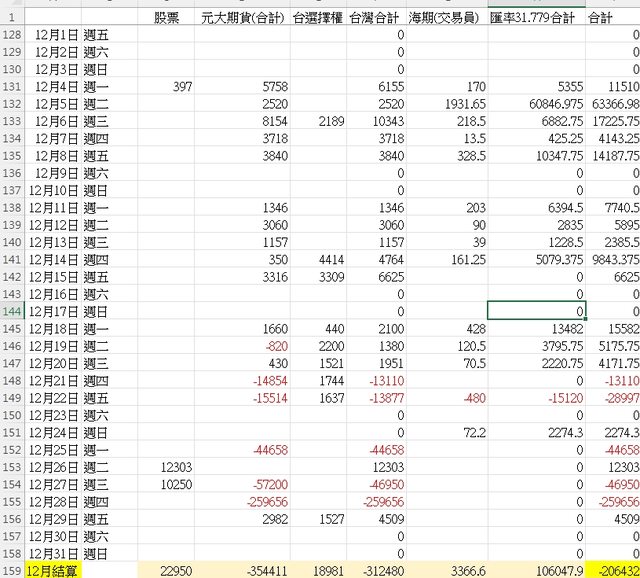The height and width of the screenshot is (578, 640).
Task: Click the 海期(交易員) heading cell
Action: 447,17
